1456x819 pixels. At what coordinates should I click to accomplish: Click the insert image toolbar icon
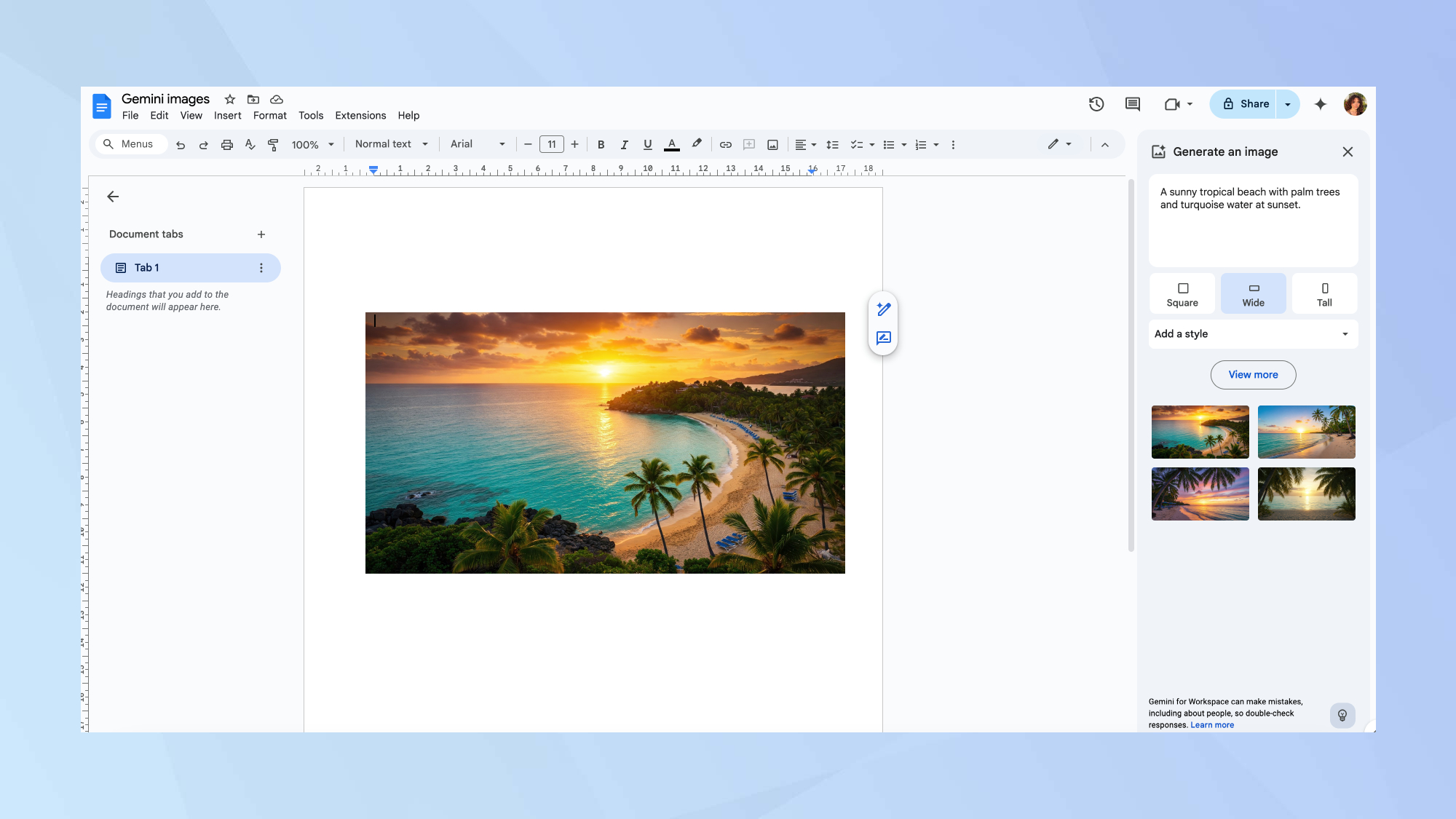tap(772, 145)
